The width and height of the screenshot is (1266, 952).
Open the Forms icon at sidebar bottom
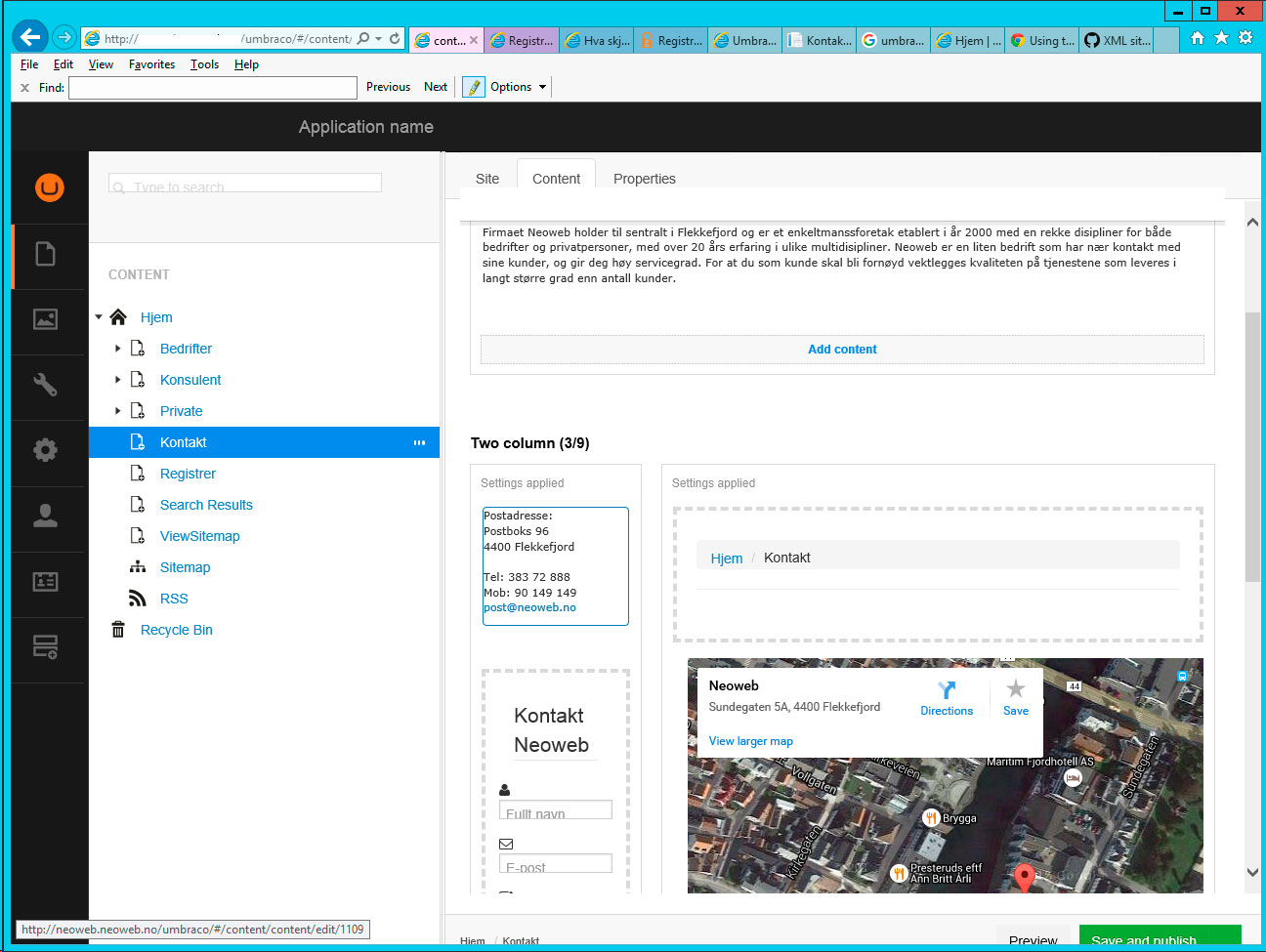point(46,646)
